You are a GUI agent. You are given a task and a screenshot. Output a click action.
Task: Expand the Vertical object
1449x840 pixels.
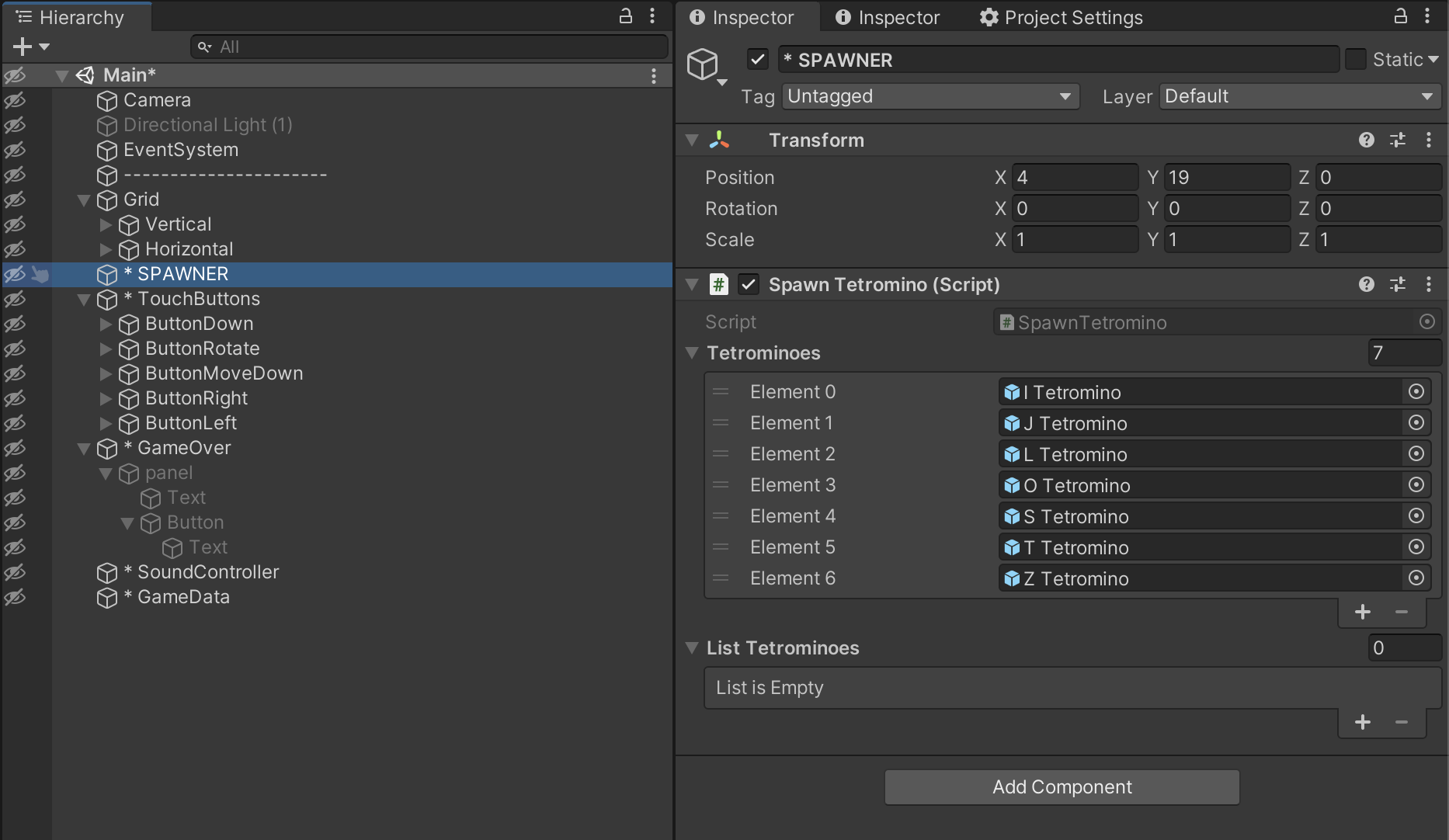(x=106, y=224)
